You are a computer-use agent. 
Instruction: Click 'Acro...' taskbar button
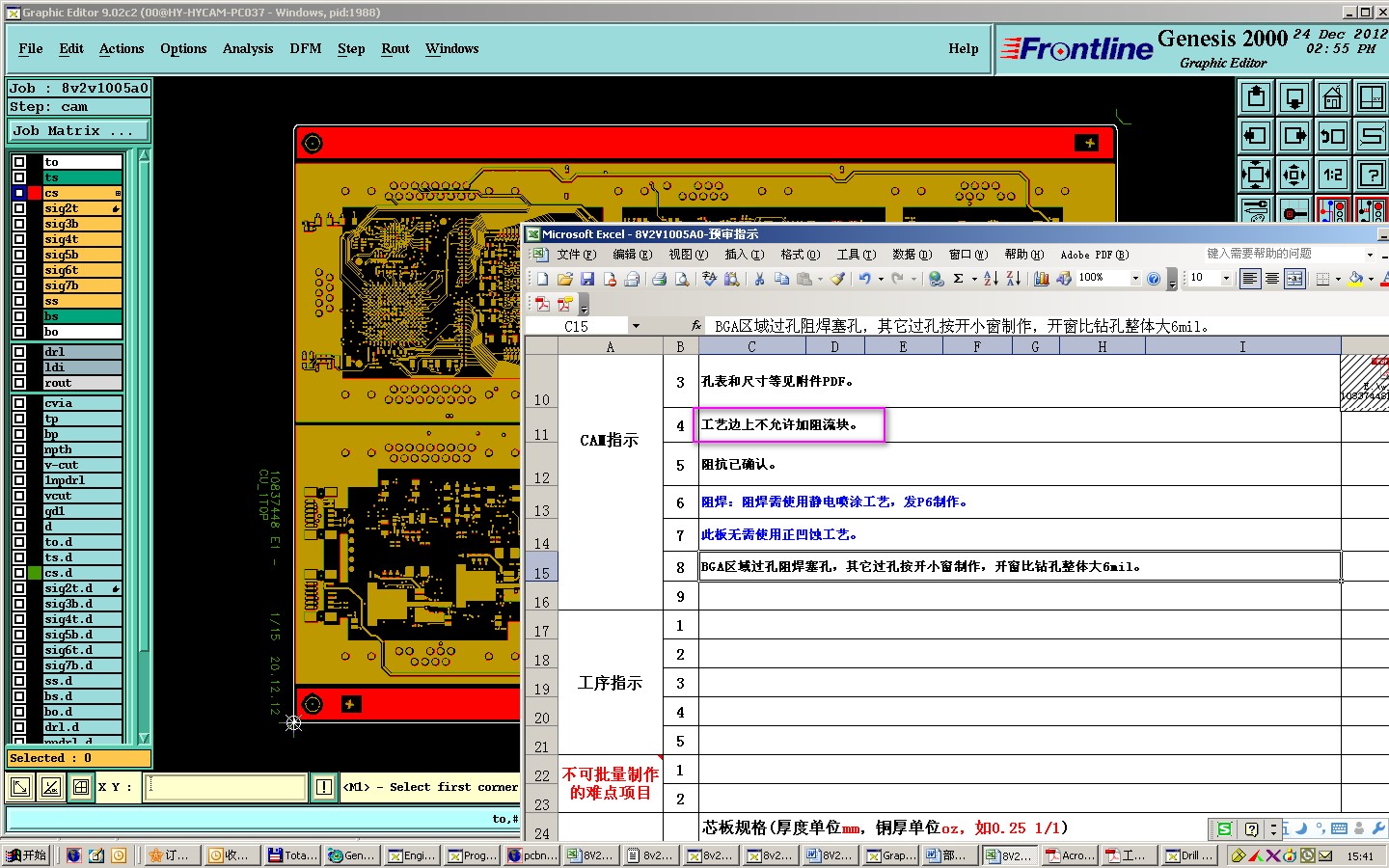coord(1072,855)
